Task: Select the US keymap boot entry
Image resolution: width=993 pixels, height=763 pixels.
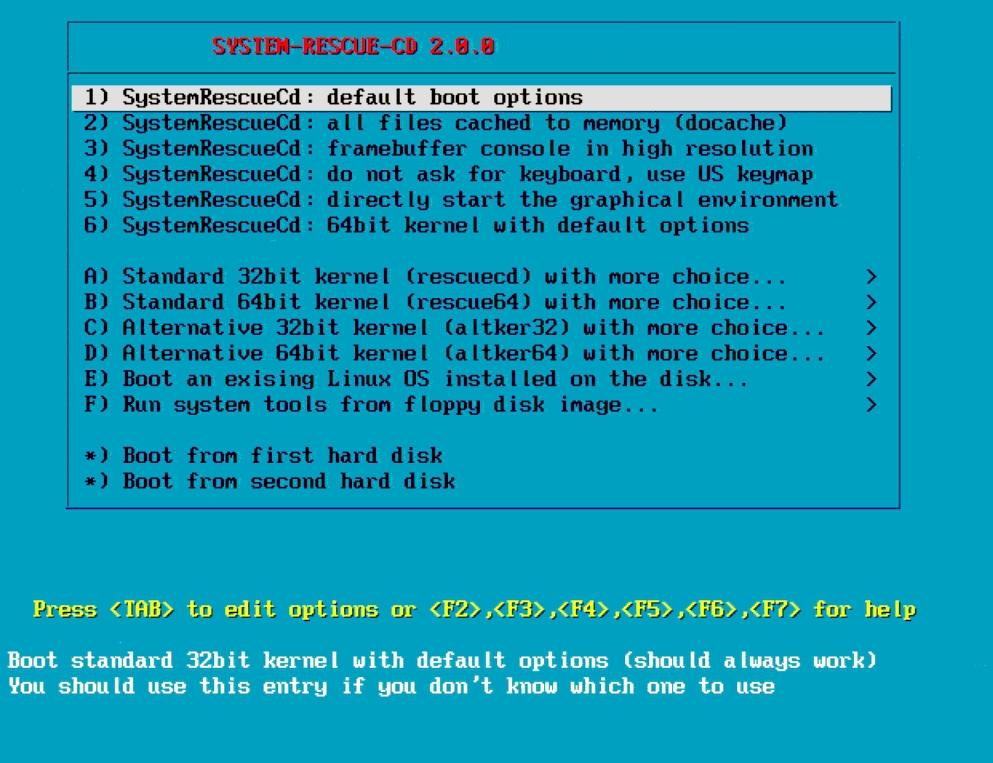Action: coord(481,174)
